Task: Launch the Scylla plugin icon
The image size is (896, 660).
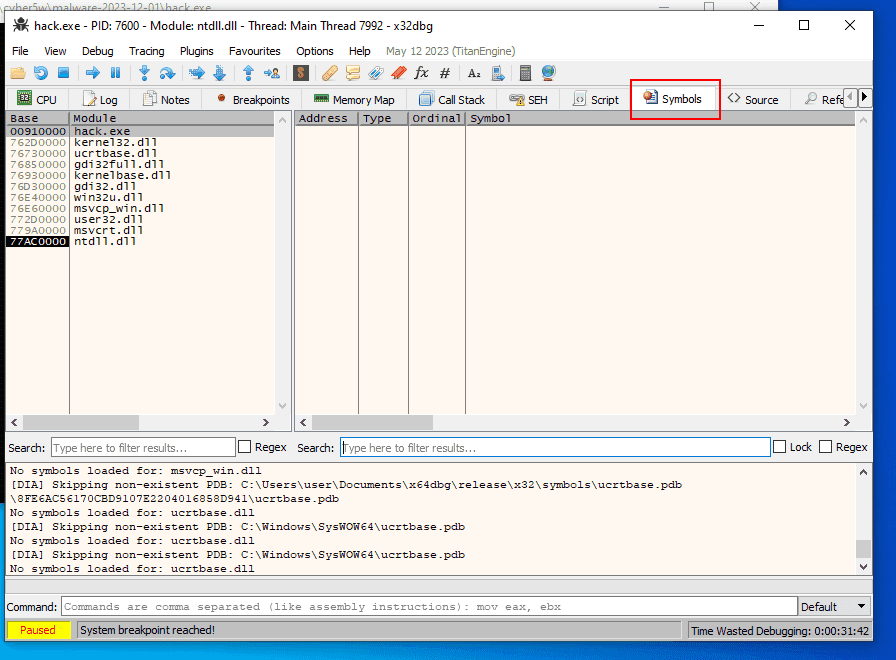Action: [x=301, y=72]
